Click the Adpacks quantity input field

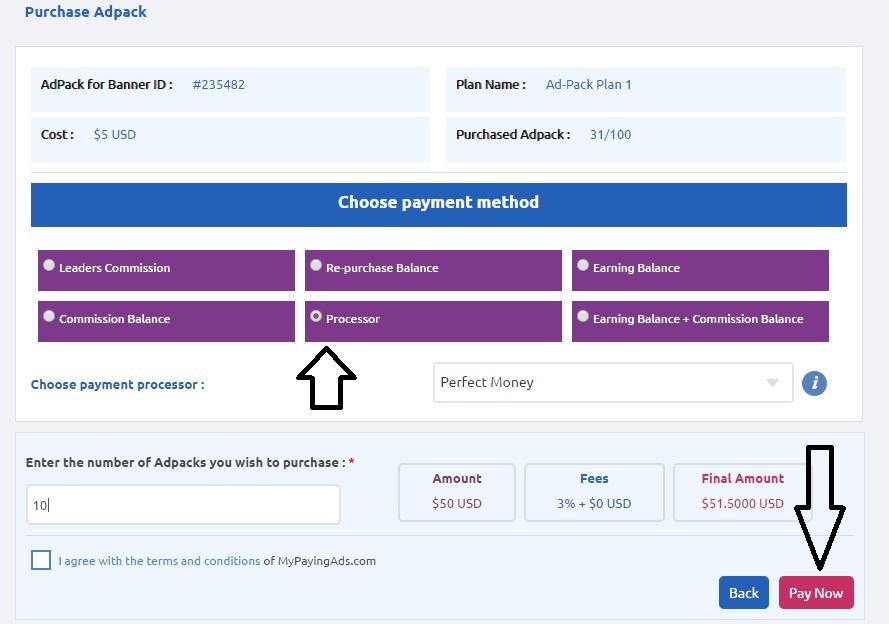click(x=183, y=505)
